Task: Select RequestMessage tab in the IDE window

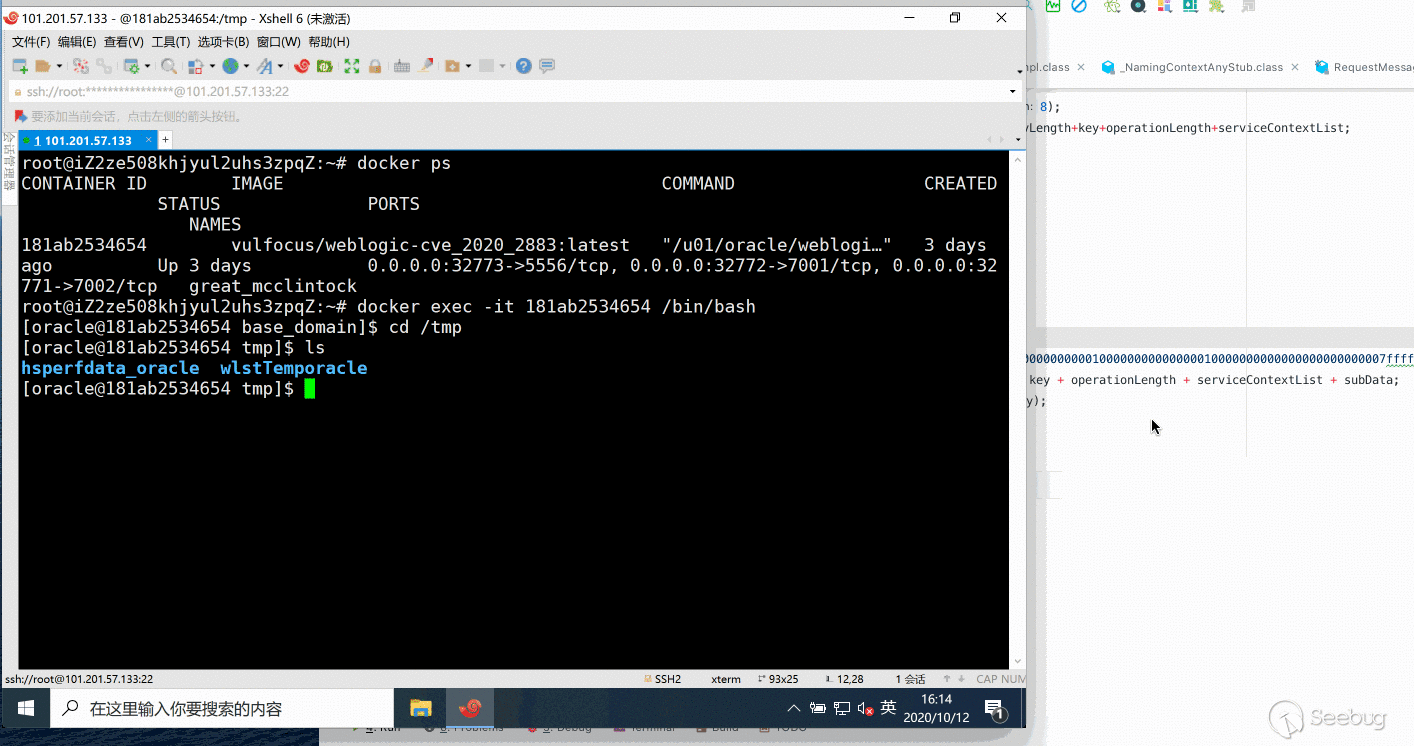Action: pos(1364,67)
